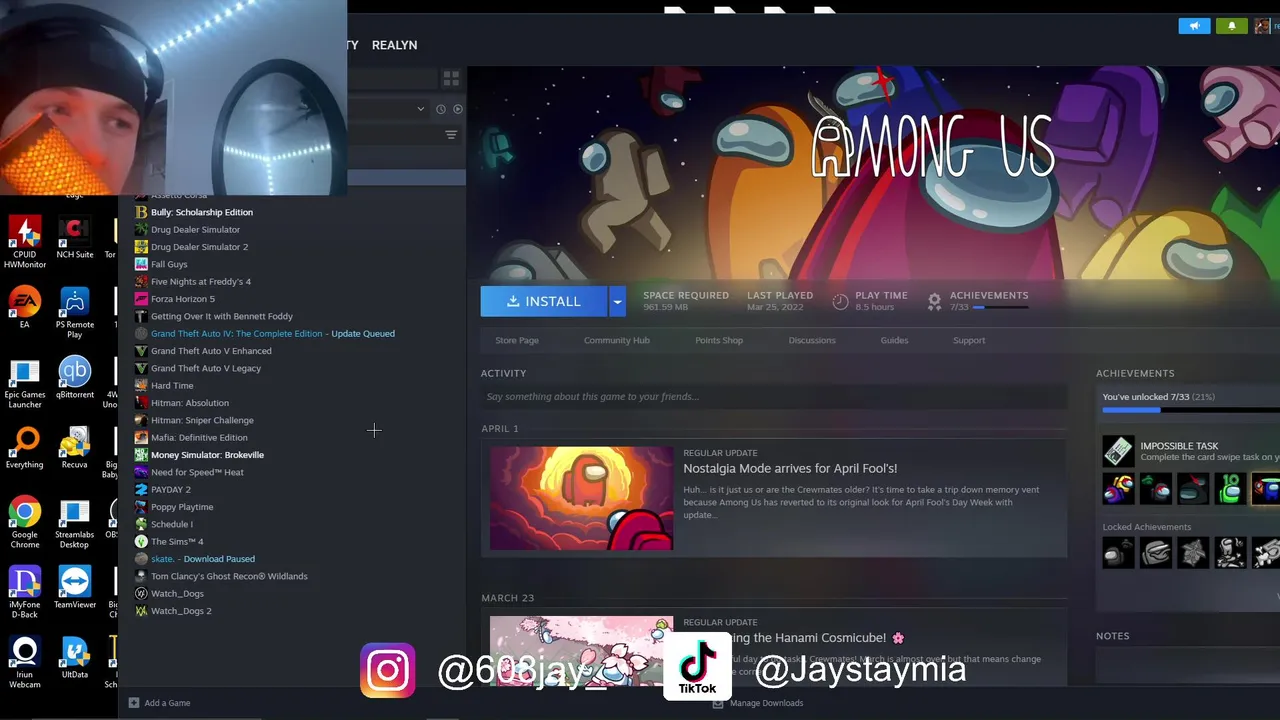The height and width of the screenshot is (720, 1280).
Task: Select Hitman: Absolution
Action: click(190, 403)
